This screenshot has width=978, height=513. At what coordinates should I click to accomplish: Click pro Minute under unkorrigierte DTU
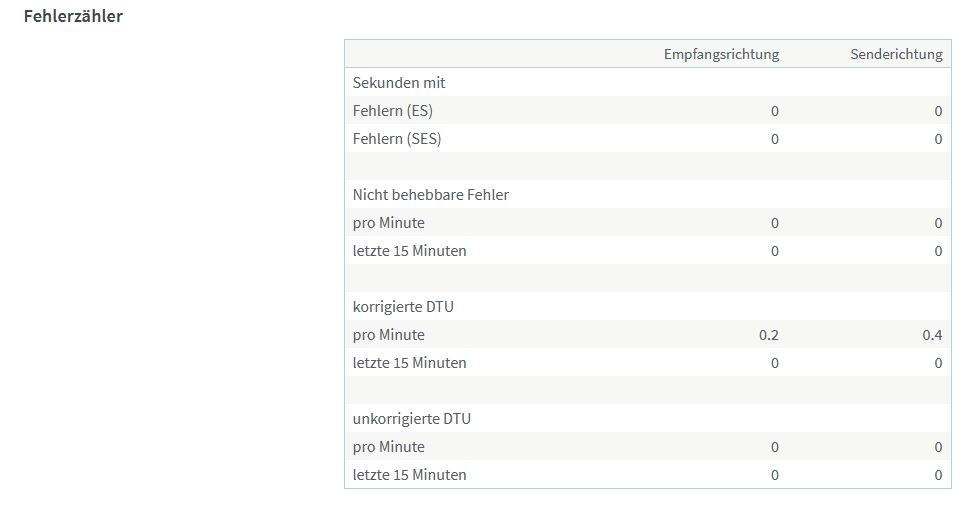tap(389, 447)
